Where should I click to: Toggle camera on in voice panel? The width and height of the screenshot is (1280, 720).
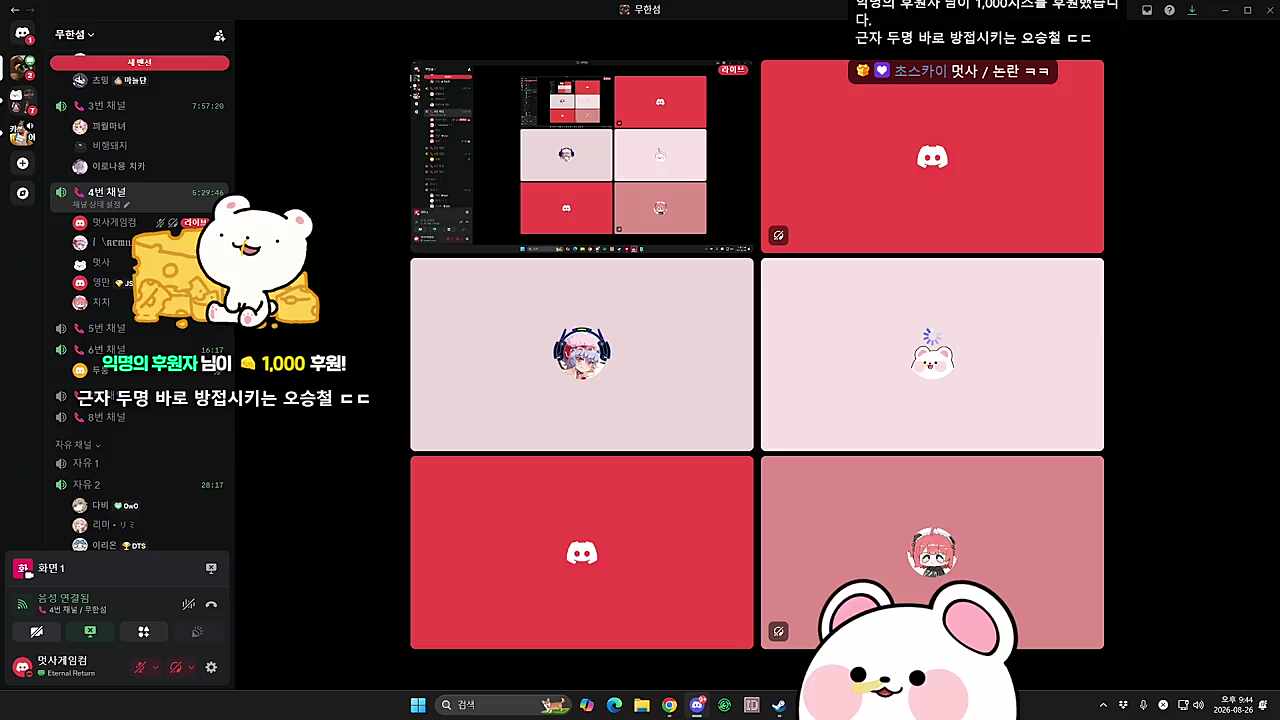(x=36, y=632)
